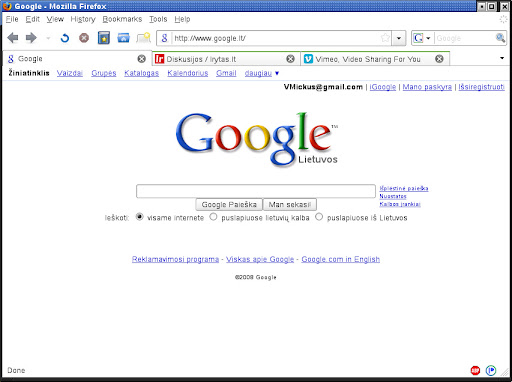Click the Žiniatinklis label
This screenshot has width=512, height=382.
(x=29, y=73)
